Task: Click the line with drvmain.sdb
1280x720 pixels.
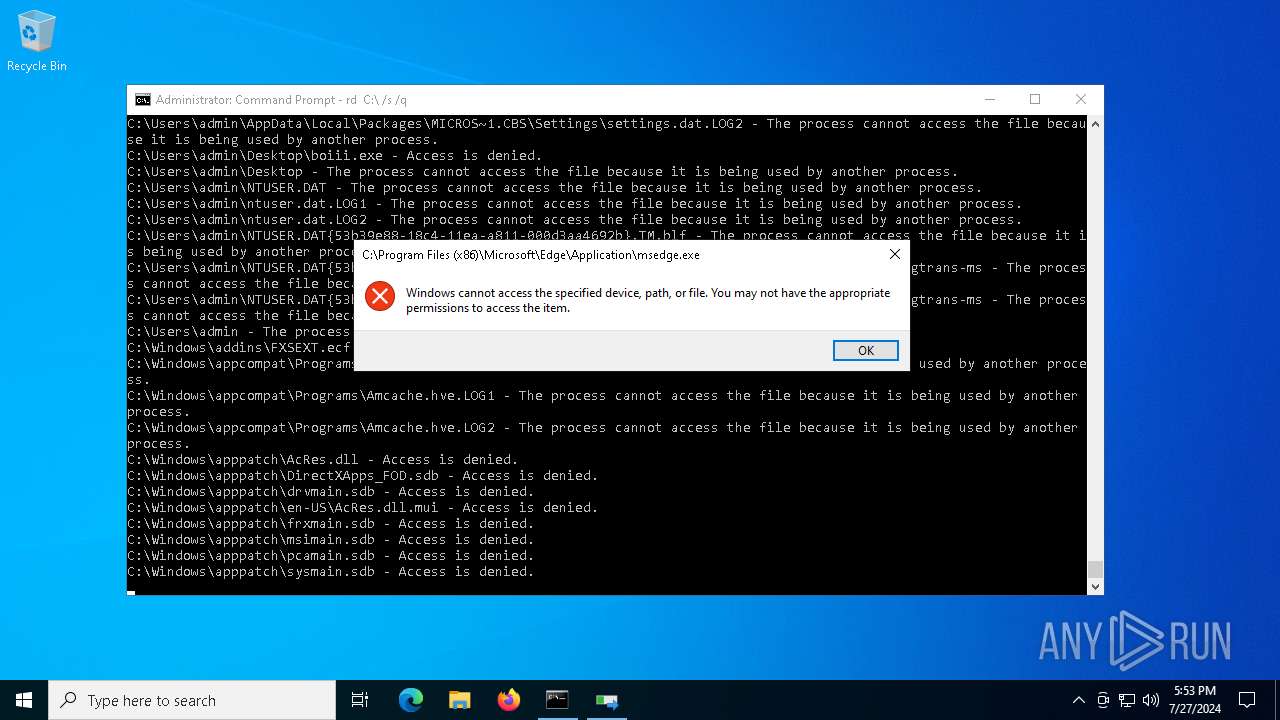Action: 331,492
